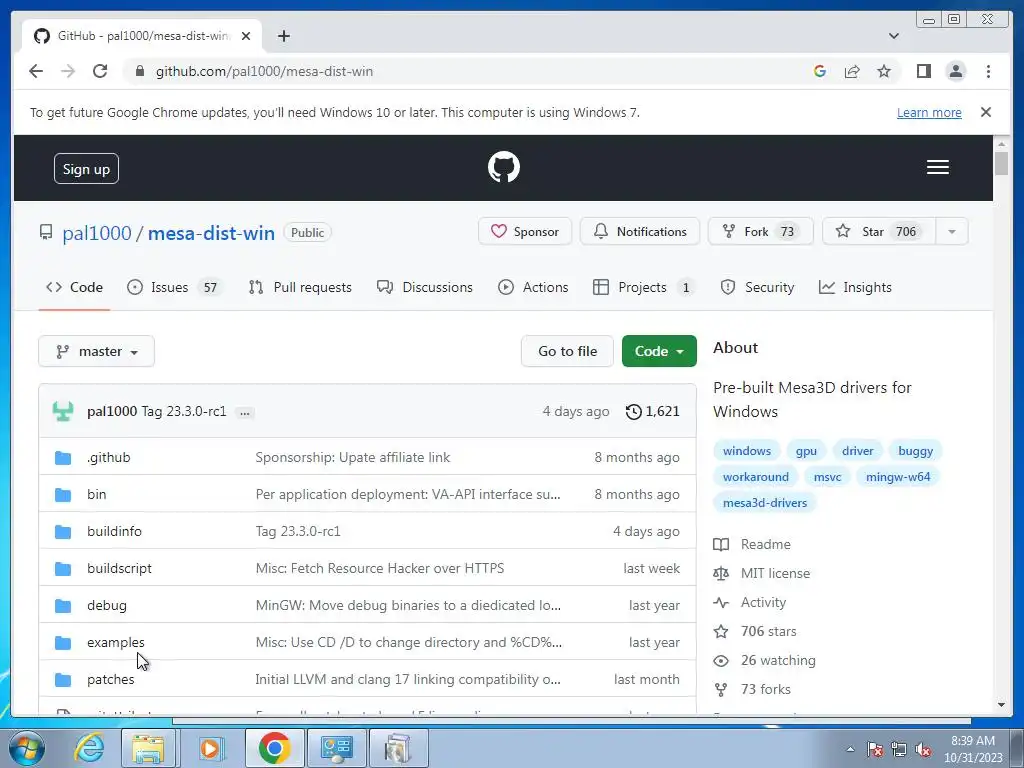The image size is (1024, 768).
Task: Bookmark this page with the star icon
Action: [884, 71]
